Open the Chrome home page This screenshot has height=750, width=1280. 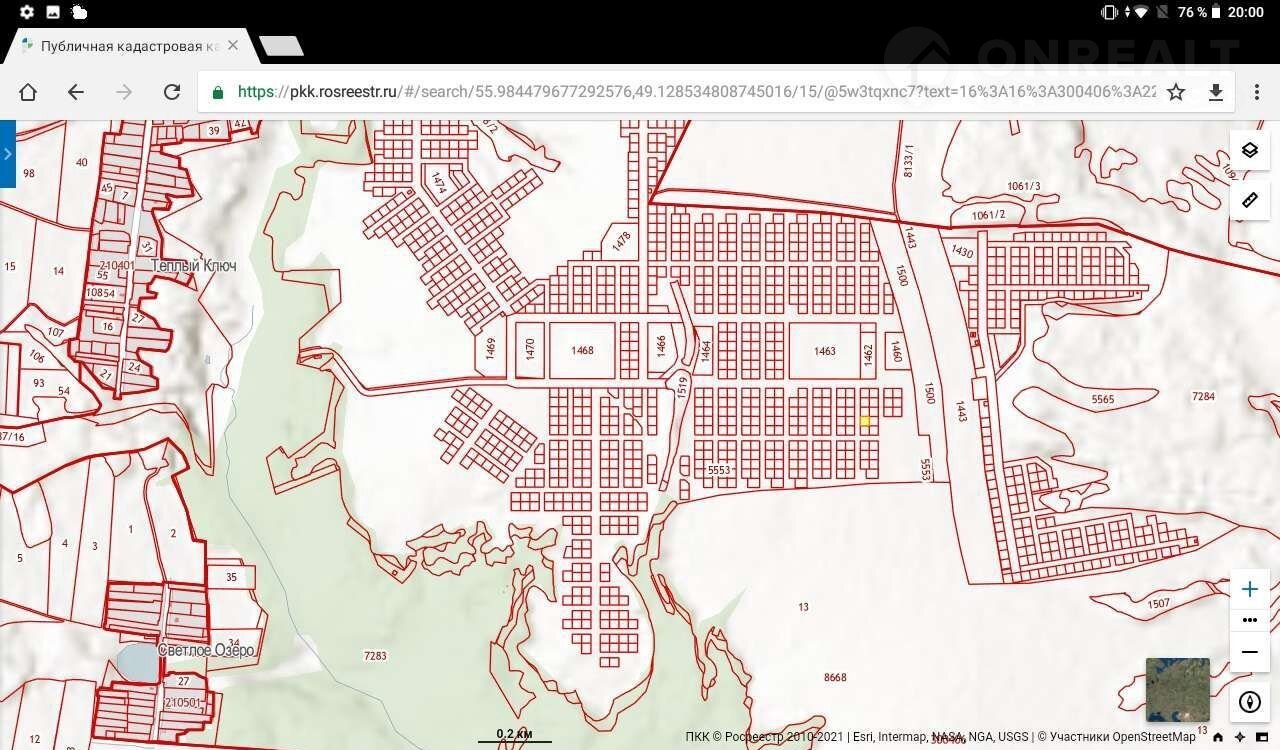point(28,92)
